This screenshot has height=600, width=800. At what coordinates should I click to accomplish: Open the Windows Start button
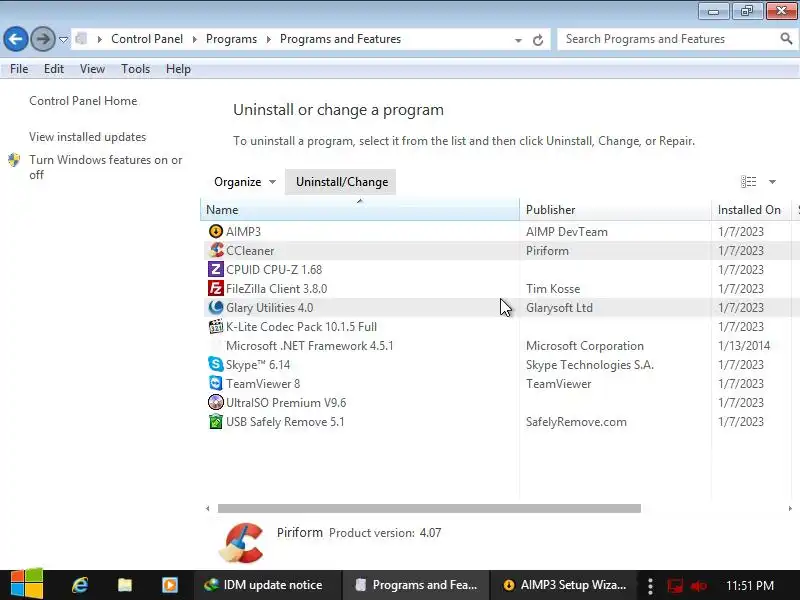[27, 584]
